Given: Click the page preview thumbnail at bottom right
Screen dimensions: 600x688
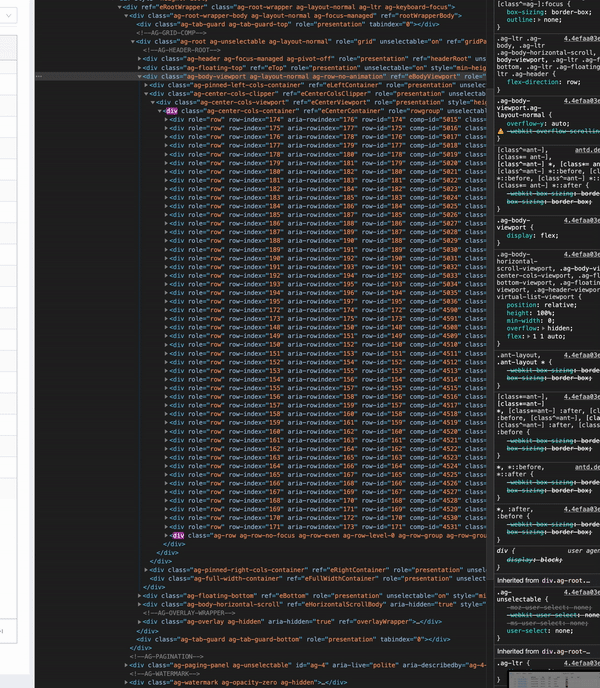Looking at the screenshot, I should tap(554, 679).
